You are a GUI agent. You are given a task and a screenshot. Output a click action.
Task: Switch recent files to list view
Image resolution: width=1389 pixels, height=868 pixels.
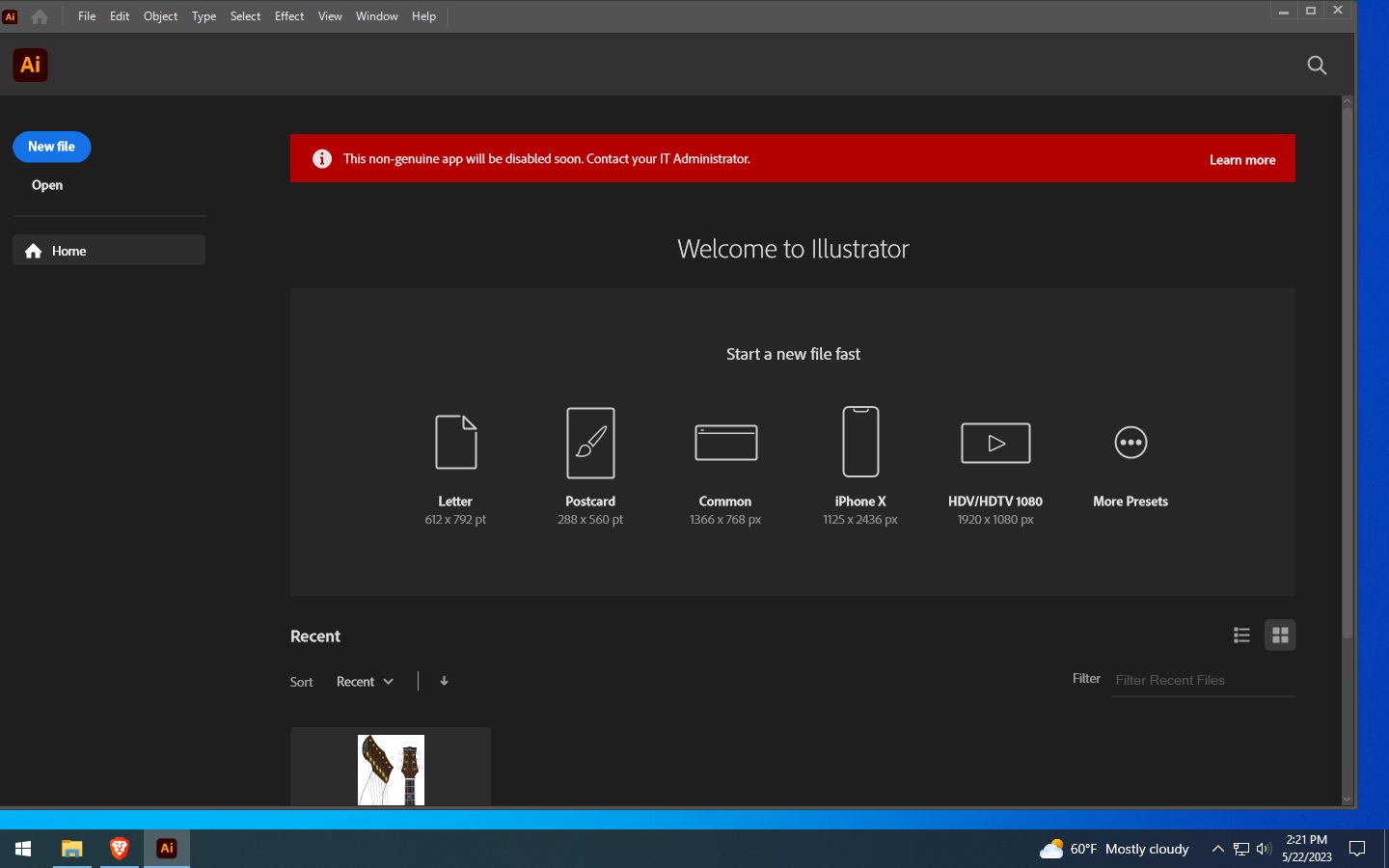pyautogui.click(x=1241, y=635)
